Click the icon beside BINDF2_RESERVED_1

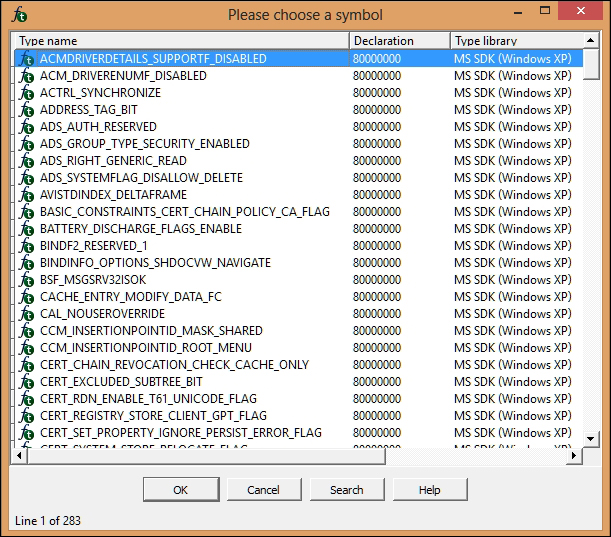[x=27, y=246]
